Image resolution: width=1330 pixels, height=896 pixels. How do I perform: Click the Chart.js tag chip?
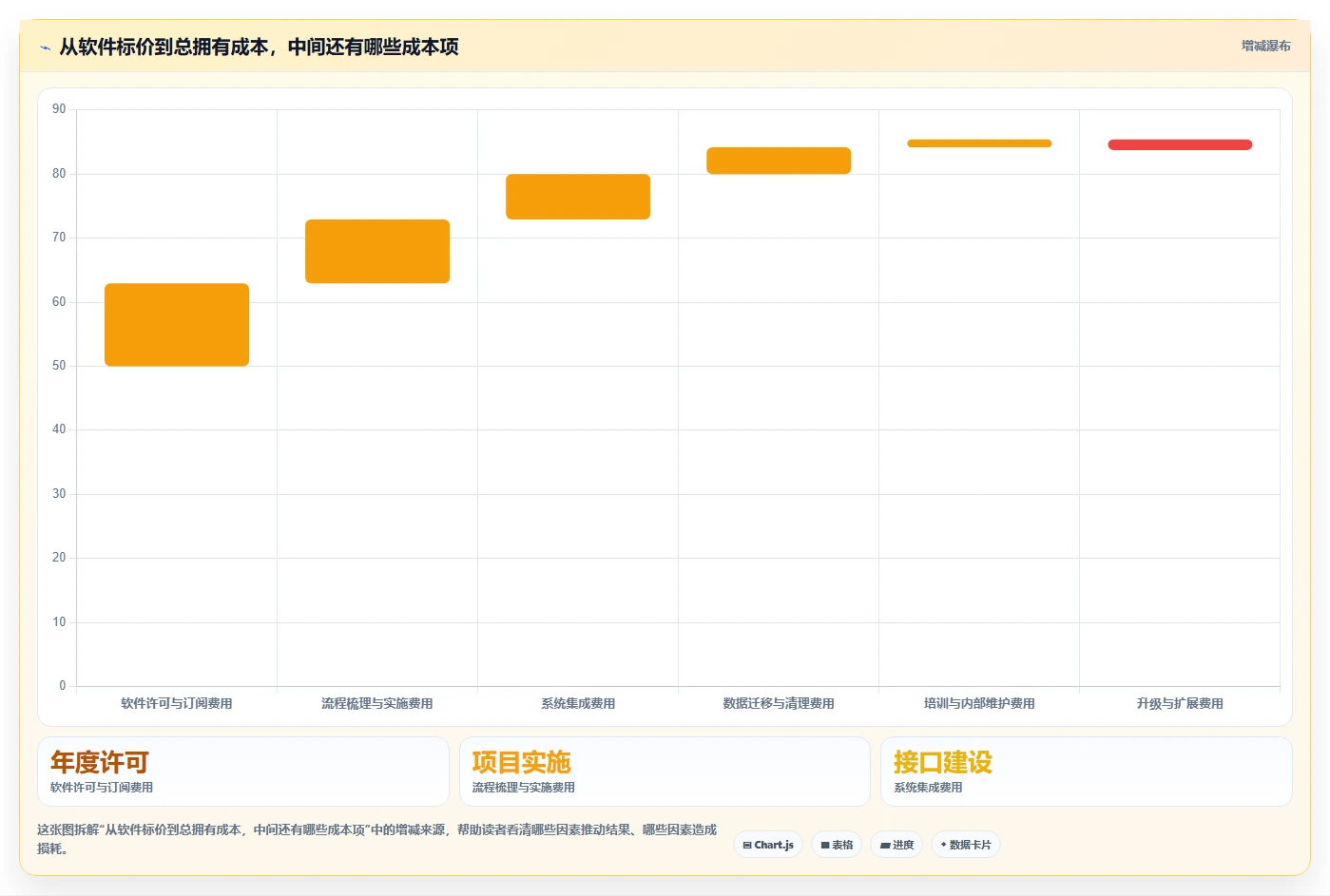point(768,845)
